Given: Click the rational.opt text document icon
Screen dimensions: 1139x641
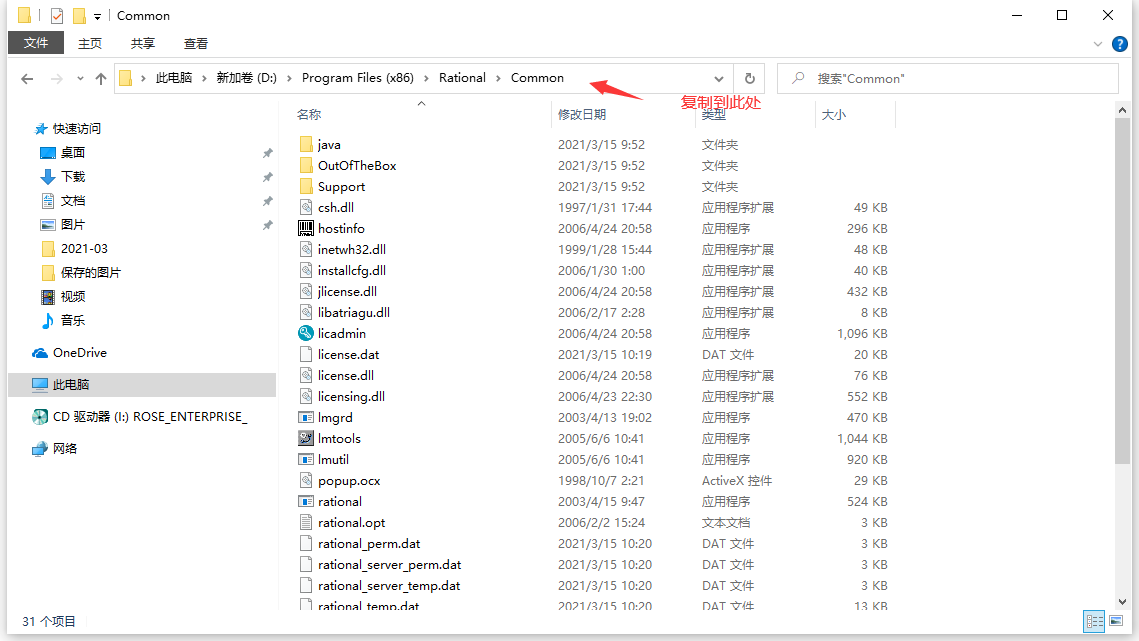Looking at the screenshot, I should (x=306, y=523).
